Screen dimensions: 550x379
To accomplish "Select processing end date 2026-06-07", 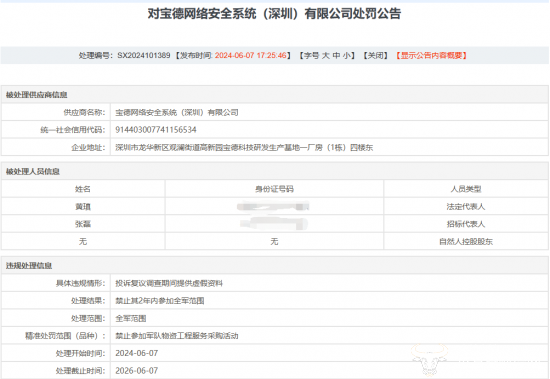I will click(x=137, y=371).
